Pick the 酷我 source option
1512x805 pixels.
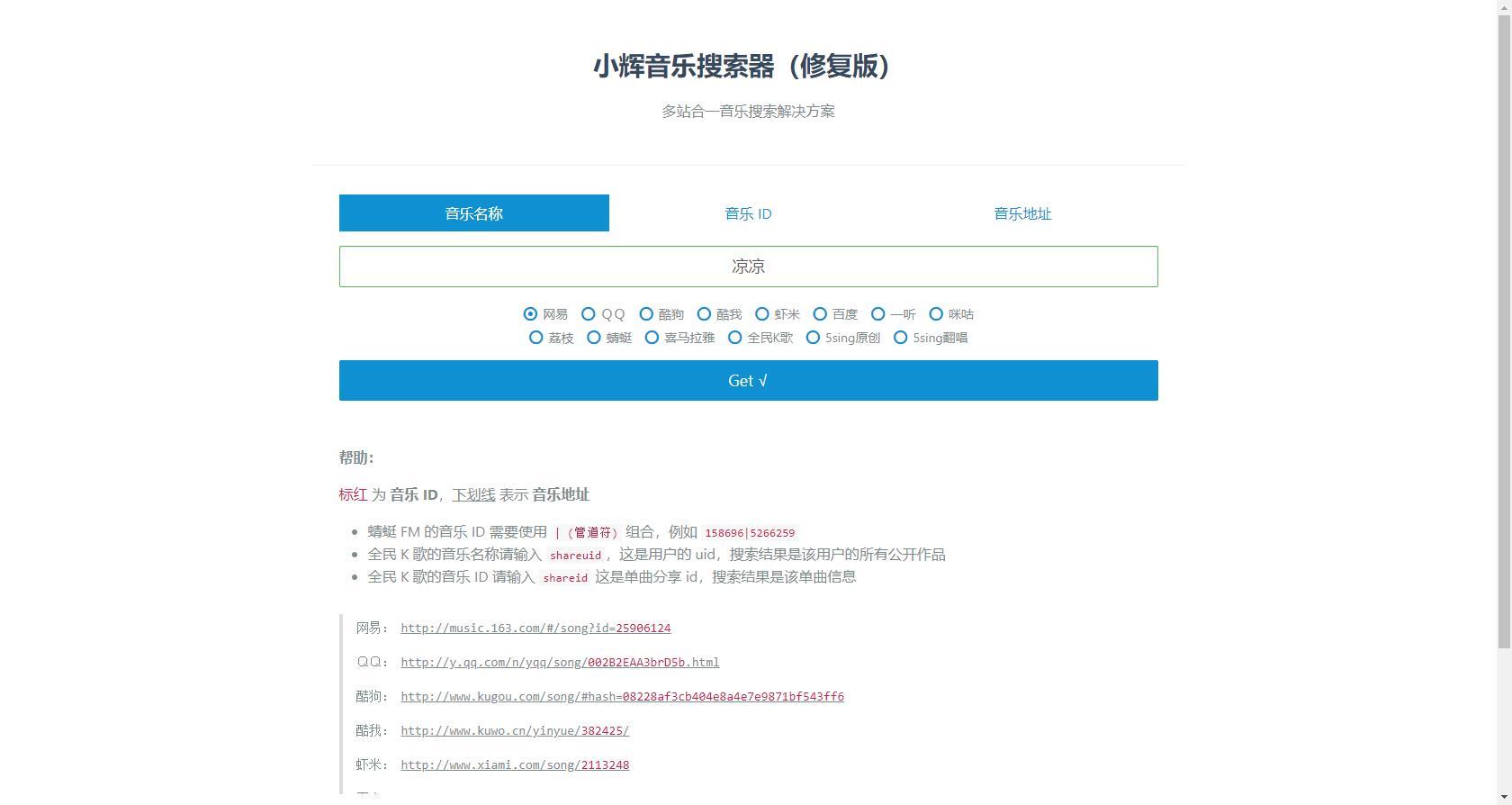coord(704,314)
